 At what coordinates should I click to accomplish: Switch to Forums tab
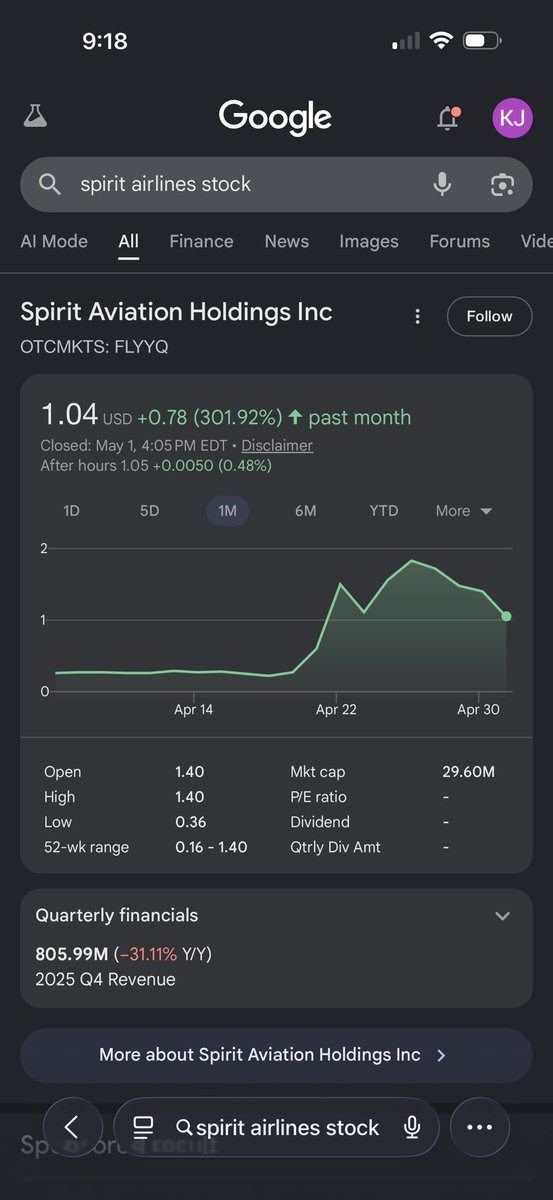coord(460,241)
